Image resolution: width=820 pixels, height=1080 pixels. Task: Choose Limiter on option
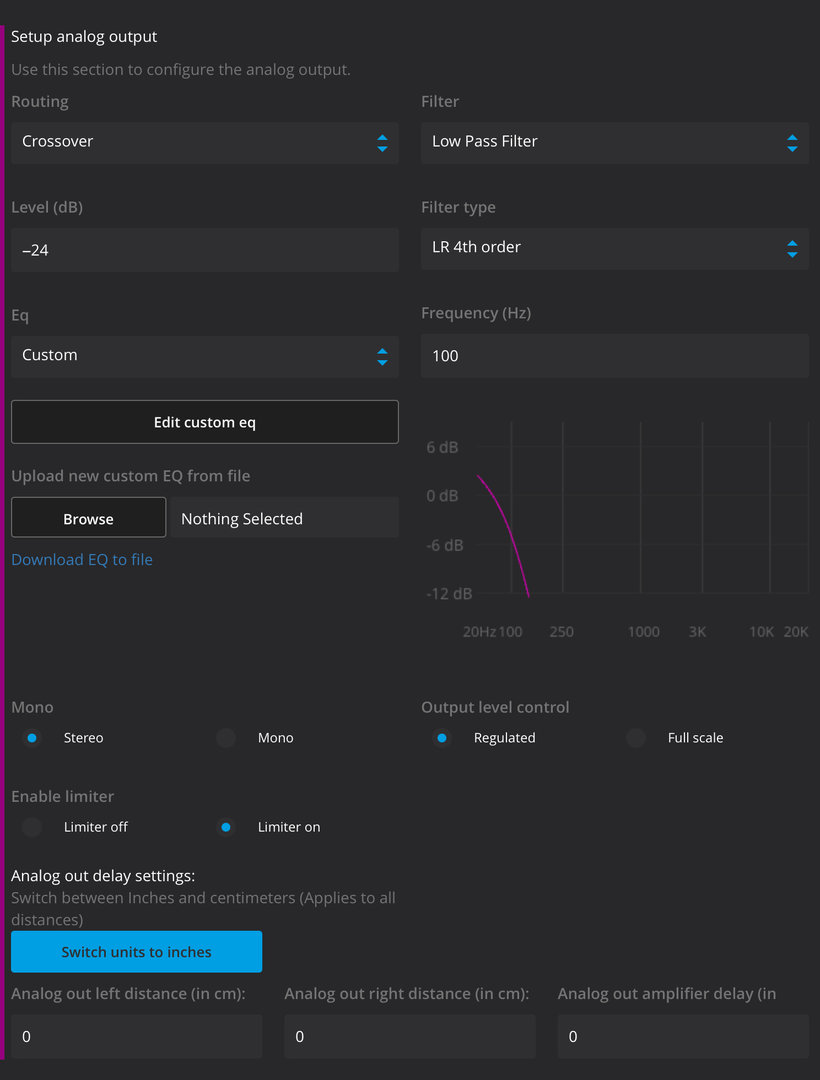click(x=226, y=827)
